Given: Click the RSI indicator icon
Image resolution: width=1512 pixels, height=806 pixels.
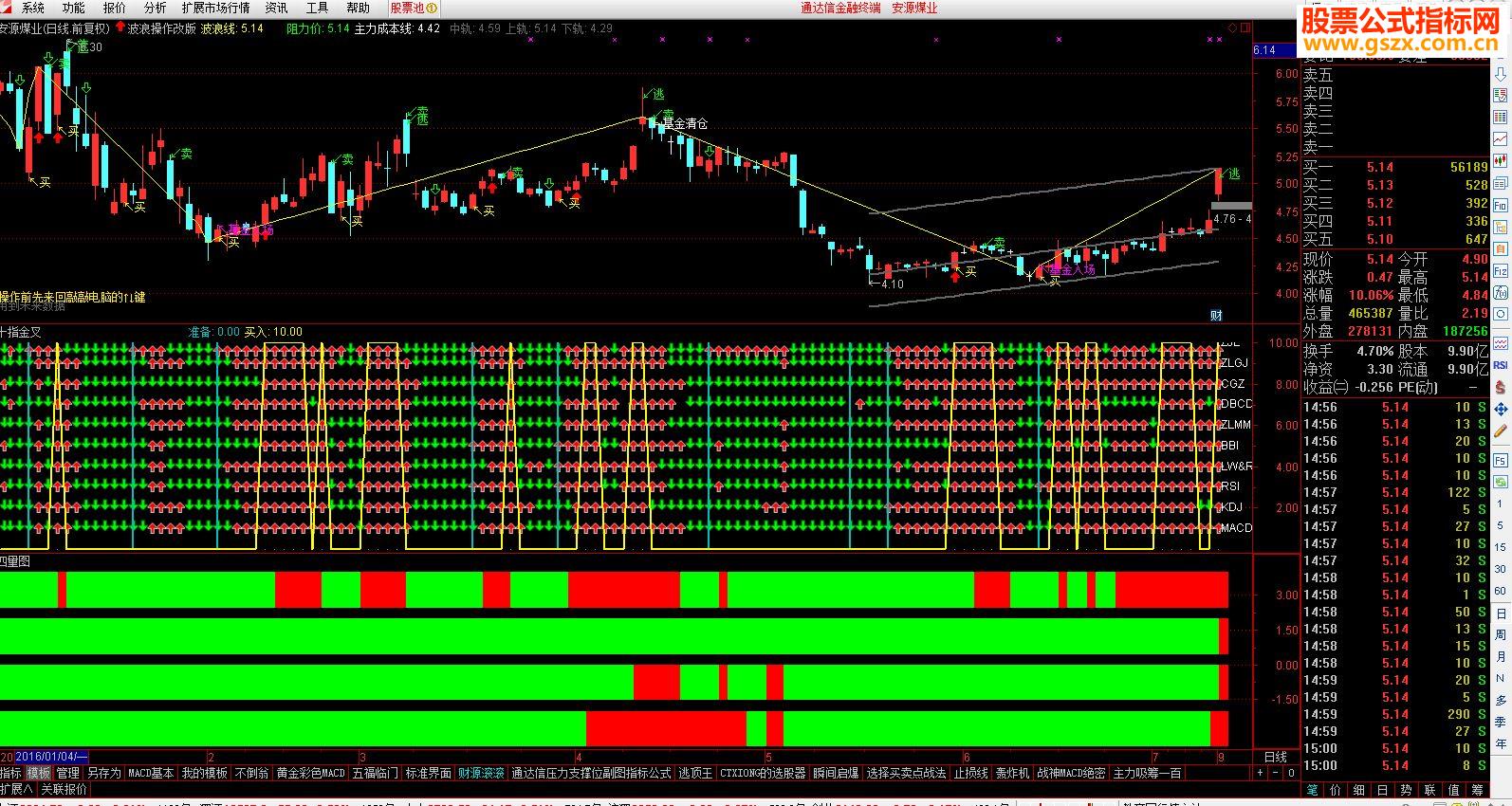Looking at the screenshot, I should point(1501,365).
